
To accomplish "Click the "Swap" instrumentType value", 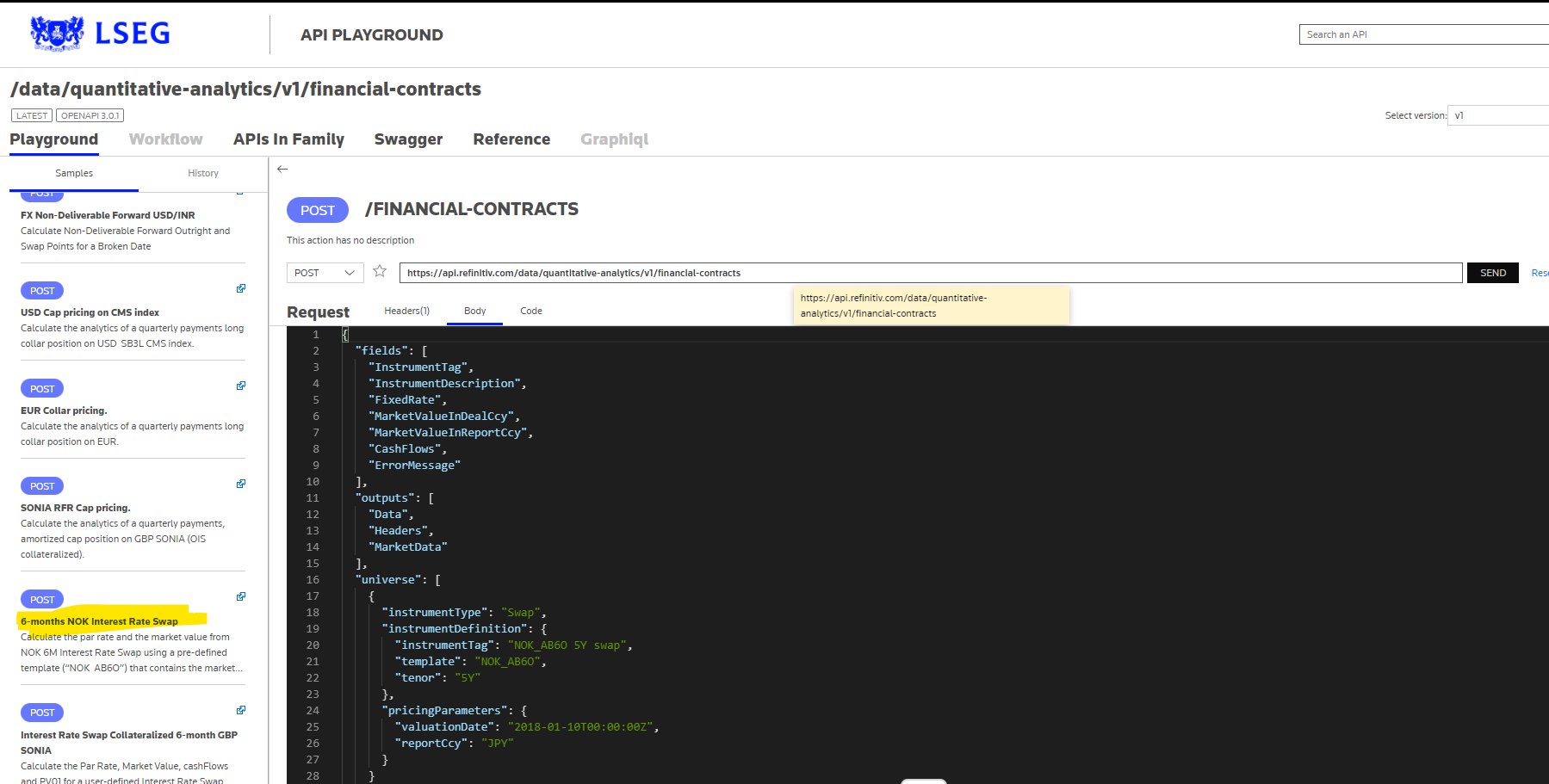I will [x=520, y=612].
